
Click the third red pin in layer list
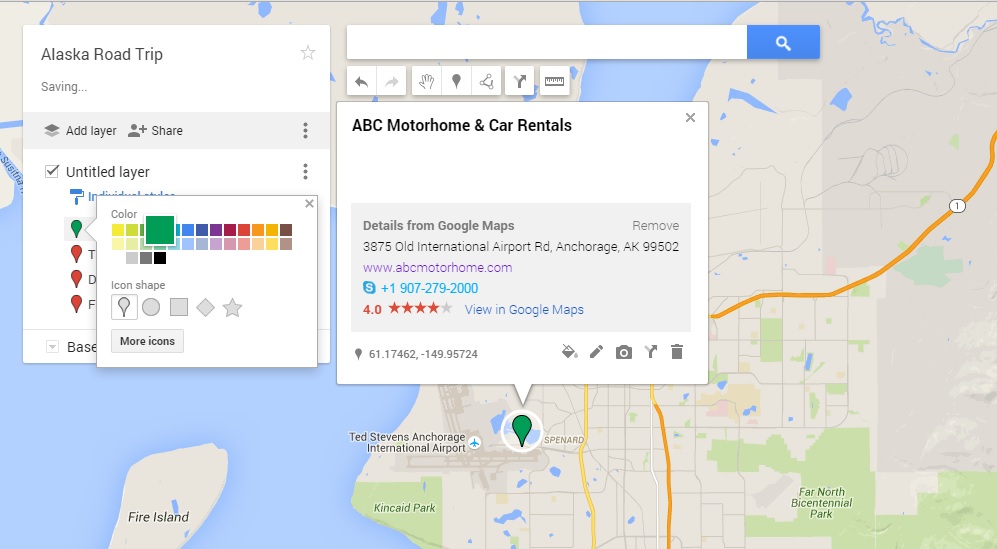click(76, 304)
